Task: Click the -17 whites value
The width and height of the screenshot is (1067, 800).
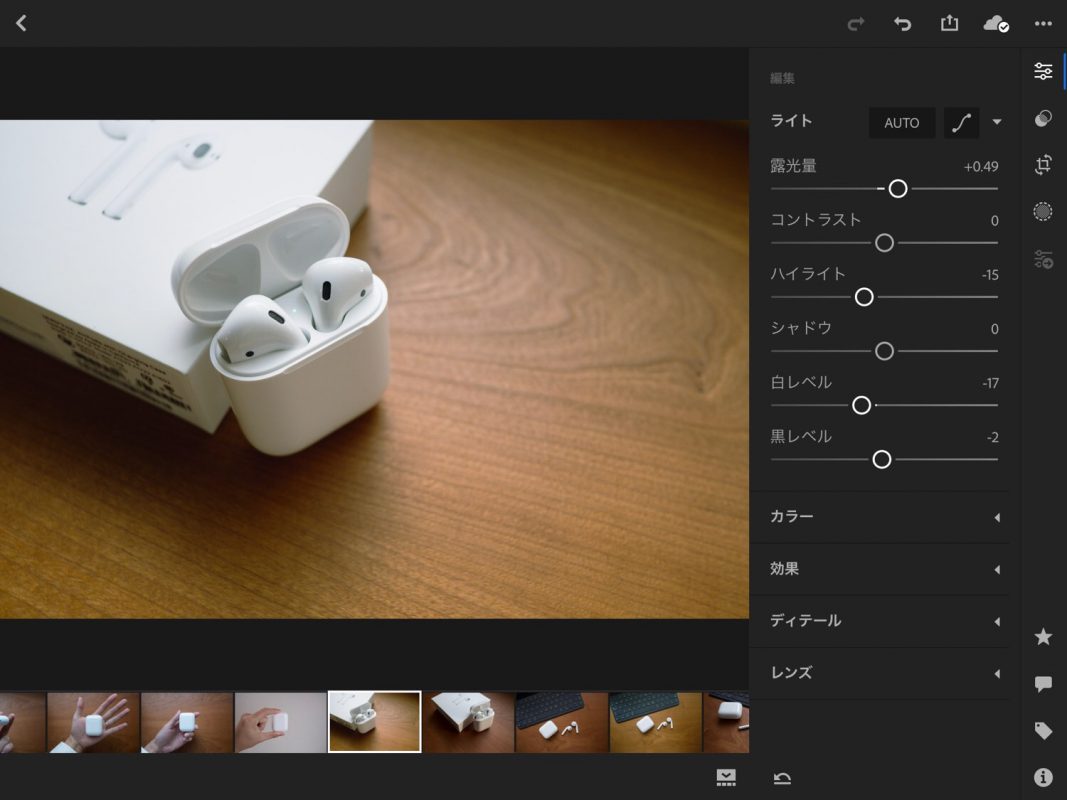Action: [x=990, y=383]
